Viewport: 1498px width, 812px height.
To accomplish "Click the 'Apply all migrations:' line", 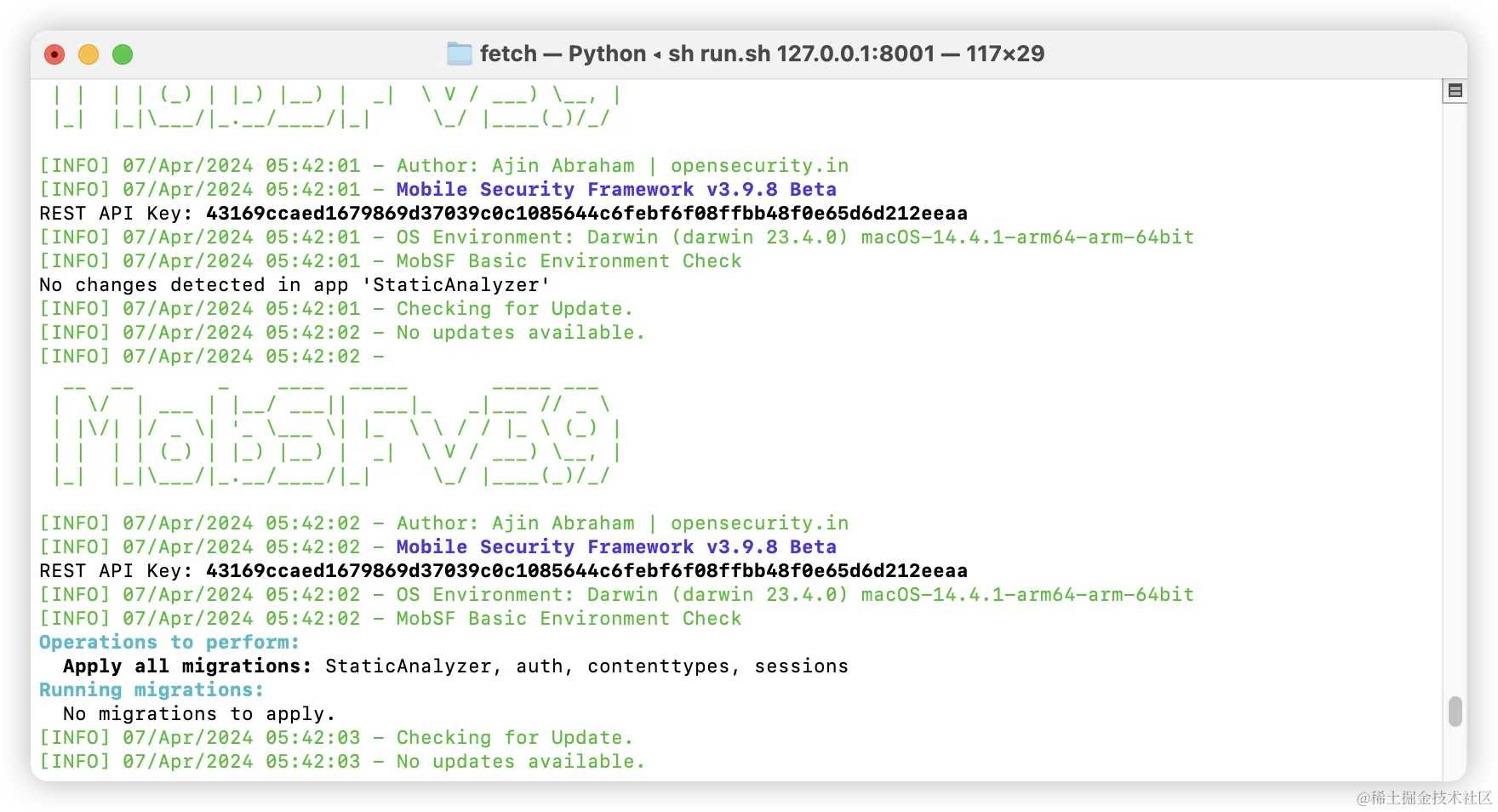I will (455, 666).
